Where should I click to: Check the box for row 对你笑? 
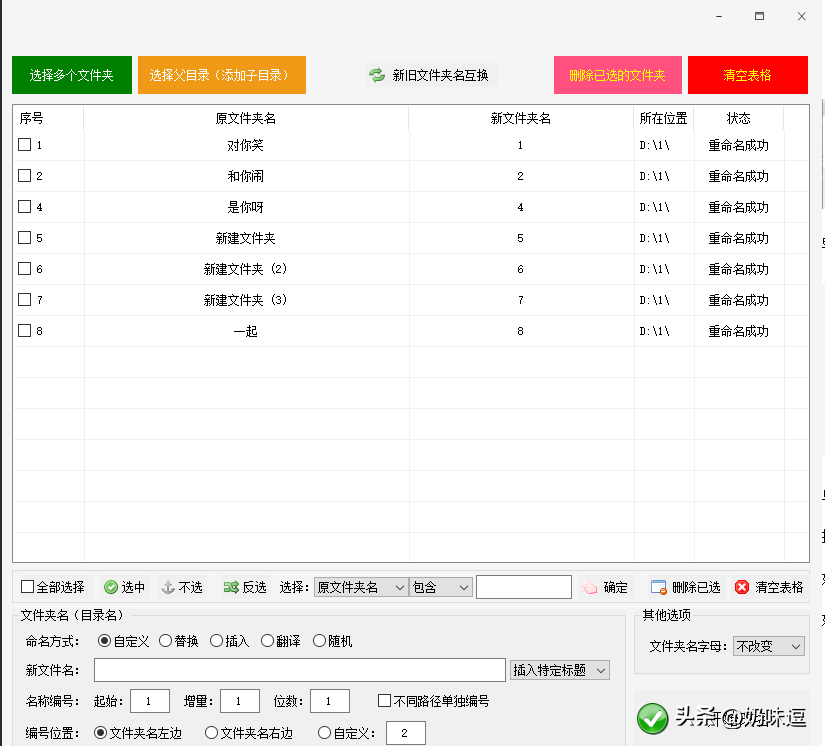[25, 145]
